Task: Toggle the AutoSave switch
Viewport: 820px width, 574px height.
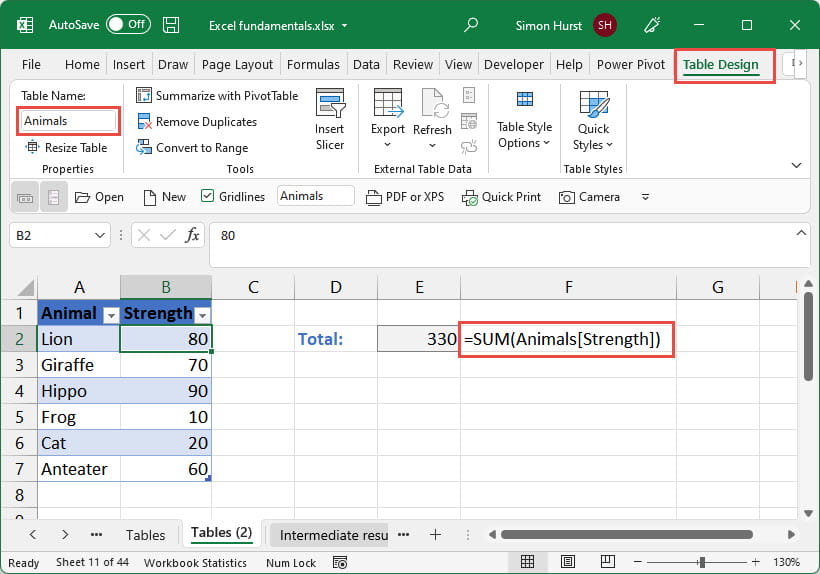Action: pyautogui.click(x=128, y=25)
